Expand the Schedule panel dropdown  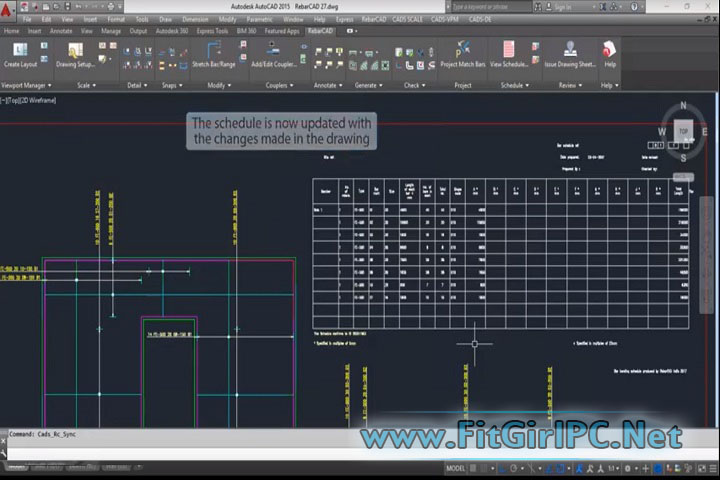click(x=513, y=85)
